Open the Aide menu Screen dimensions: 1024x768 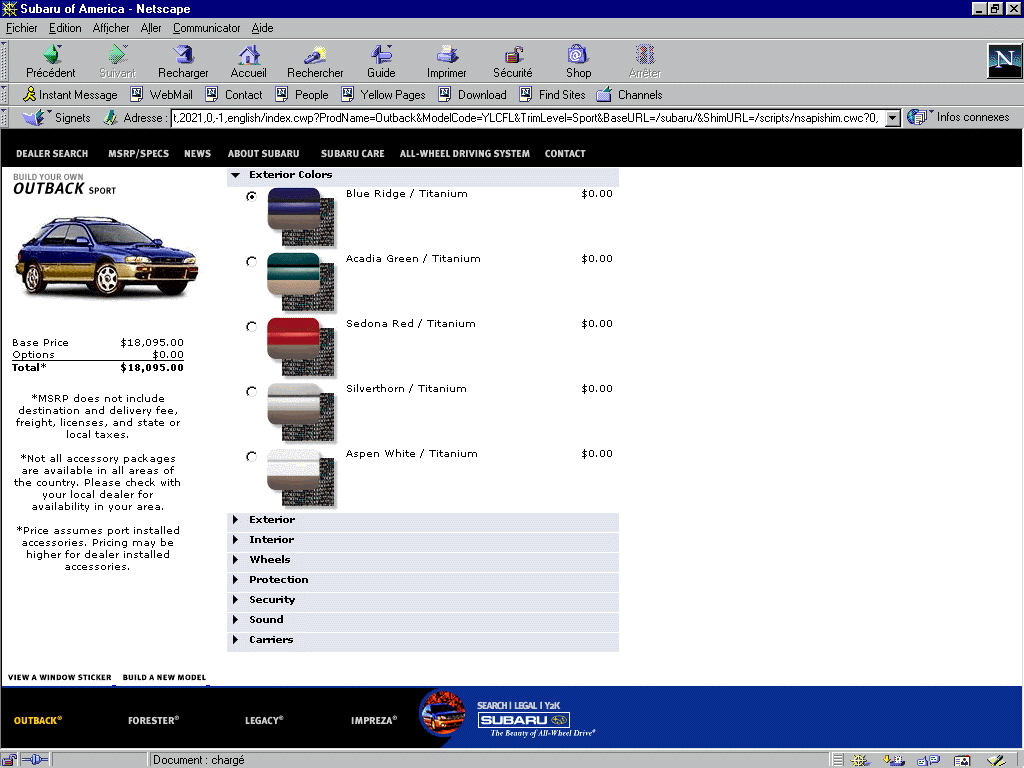pyautogui.click(x=262, y=28)
